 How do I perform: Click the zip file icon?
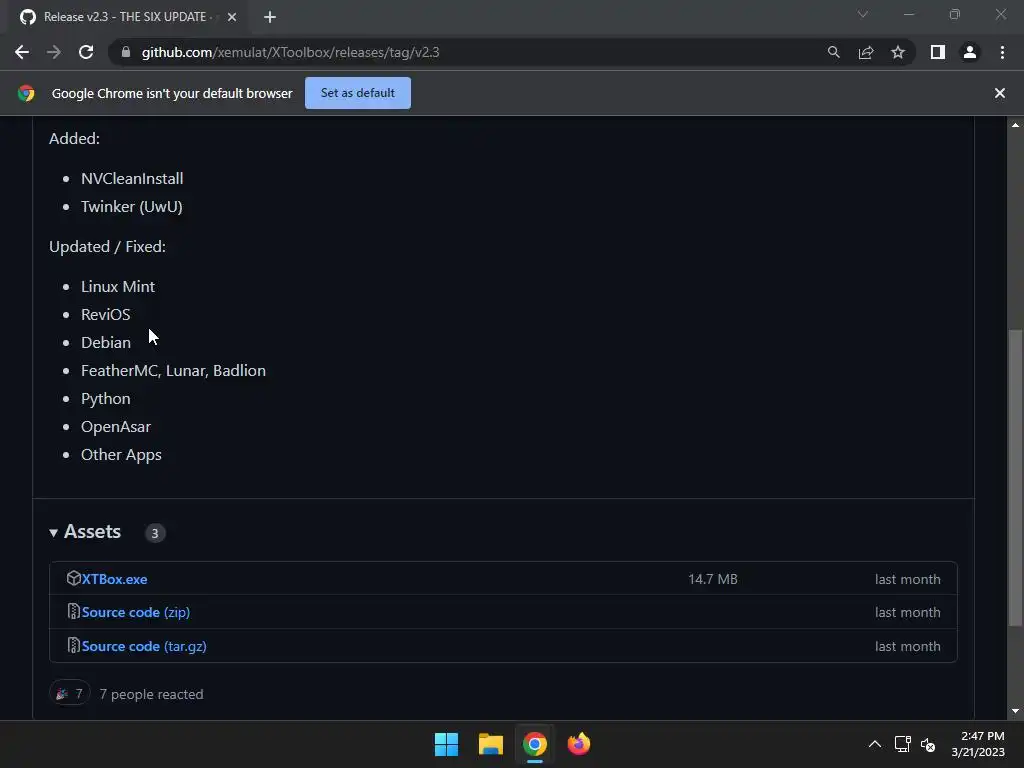[74, 612]
